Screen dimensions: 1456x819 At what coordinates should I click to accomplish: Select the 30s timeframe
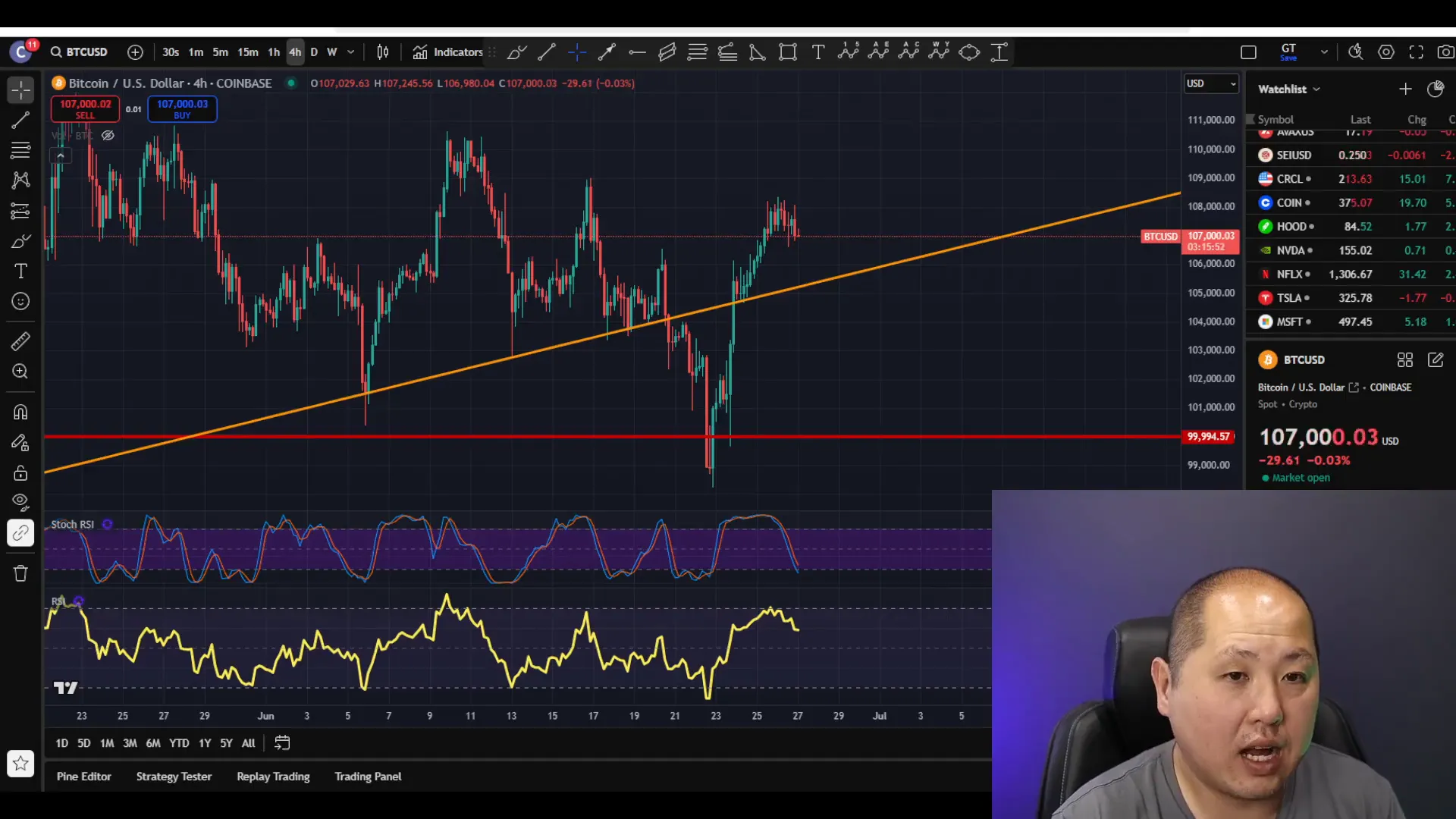(171, 52)
